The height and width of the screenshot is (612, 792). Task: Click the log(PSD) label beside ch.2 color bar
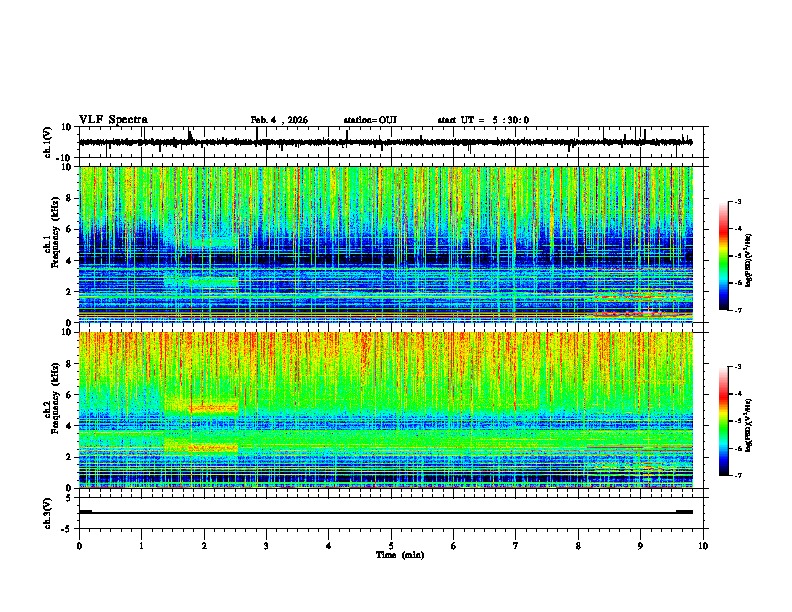coord(748,425)
